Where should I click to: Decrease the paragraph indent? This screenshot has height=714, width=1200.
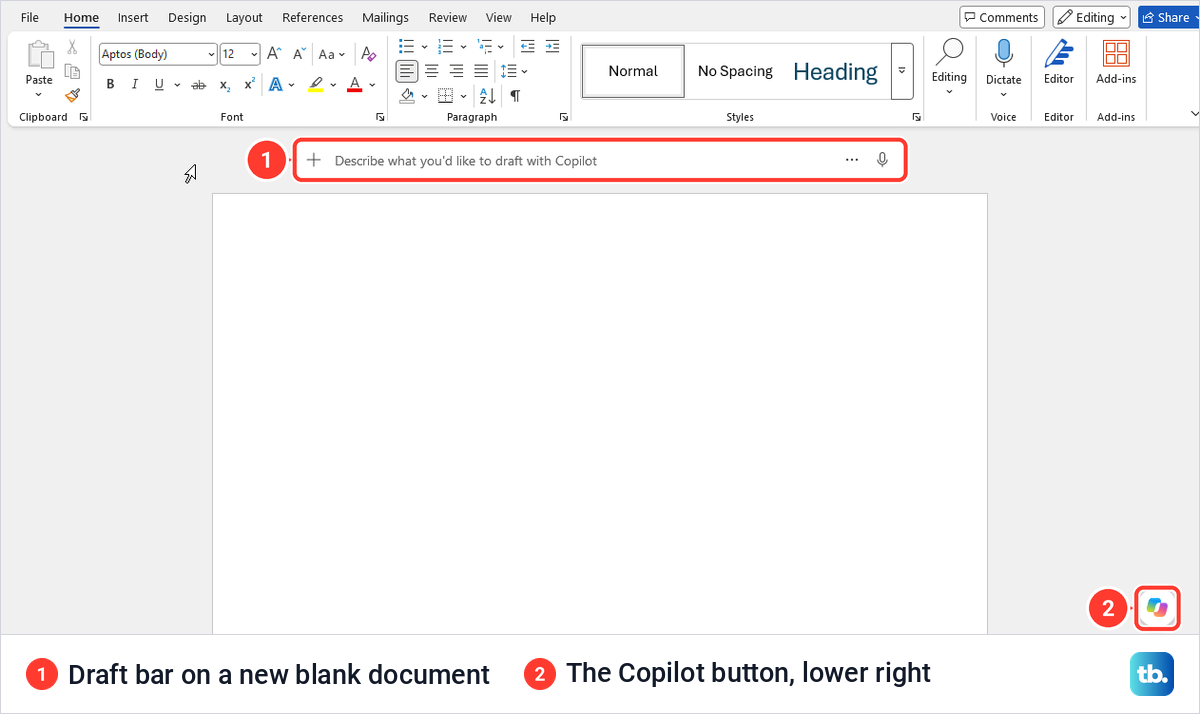coord(527,46)
